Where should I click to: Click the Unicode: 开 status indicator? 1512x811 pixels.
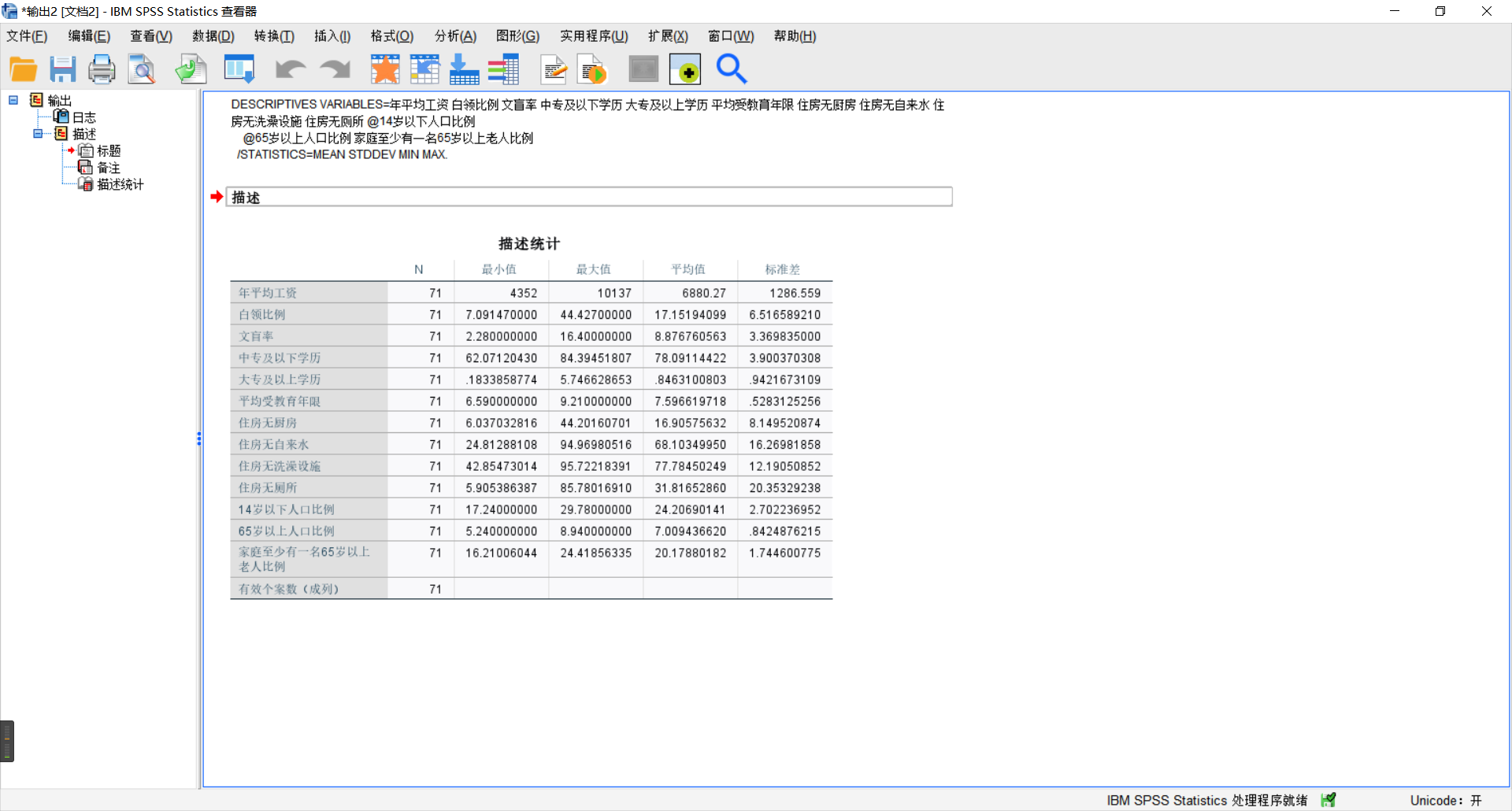point(1446,800)
